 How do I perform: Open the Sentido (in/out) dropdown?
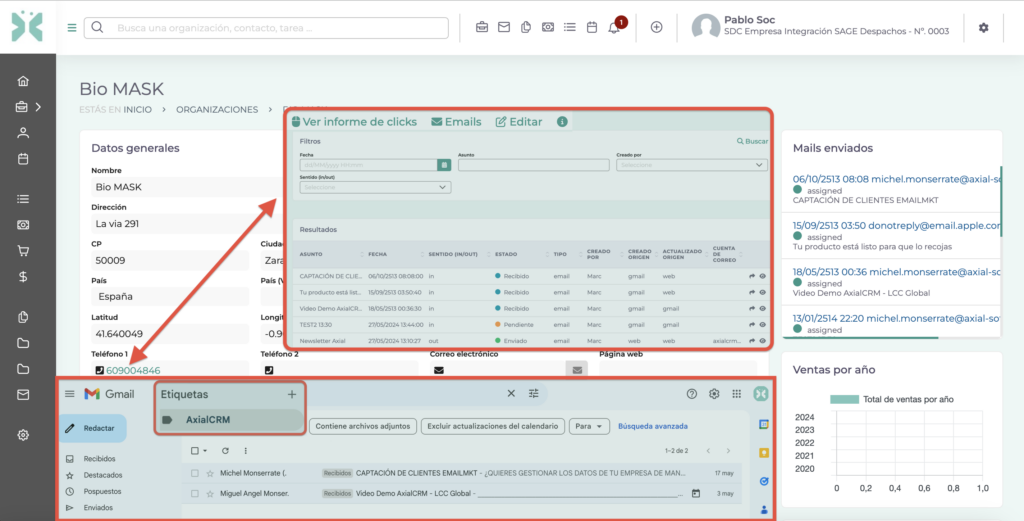[375, 187]
